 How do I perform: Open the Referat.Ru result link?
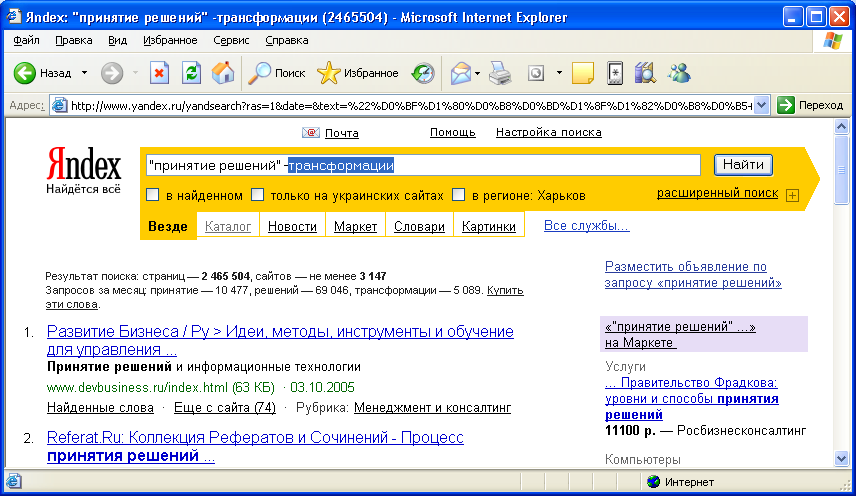click(255, 446)
